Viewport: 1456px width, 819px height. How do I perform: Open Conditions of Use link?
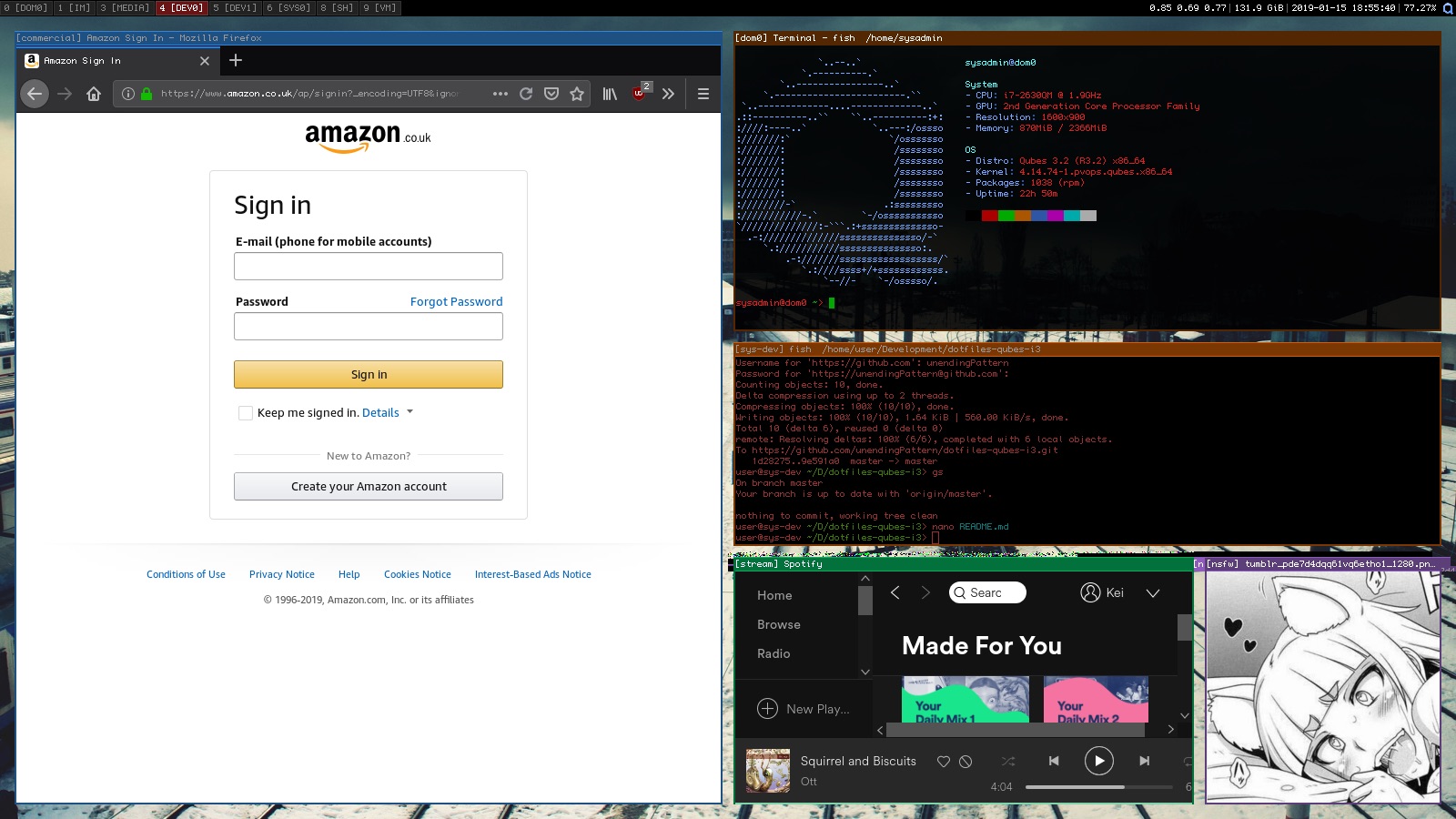(x=186, y=574)
